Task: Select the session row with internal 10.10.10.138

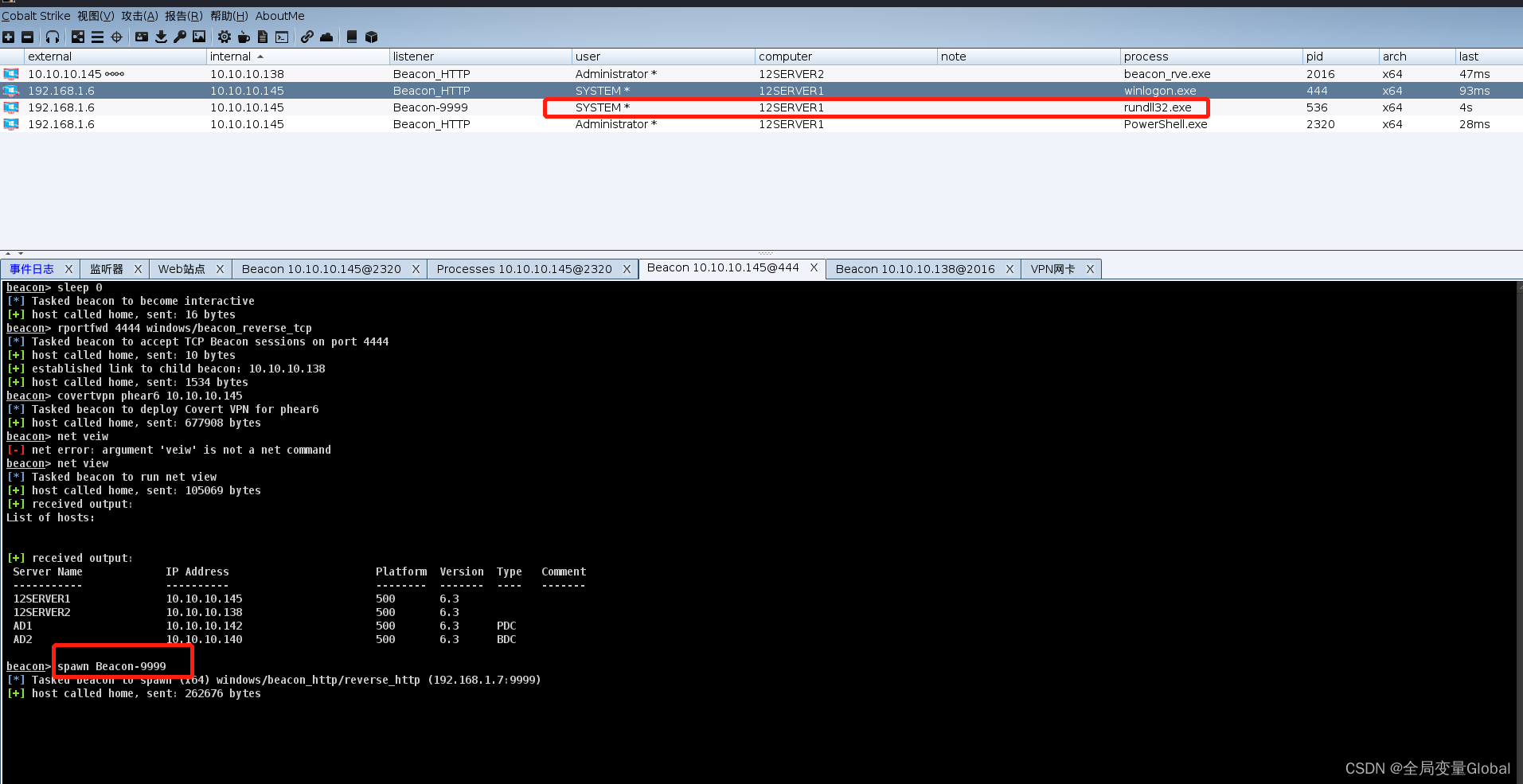Action: [x=761, y=74]
